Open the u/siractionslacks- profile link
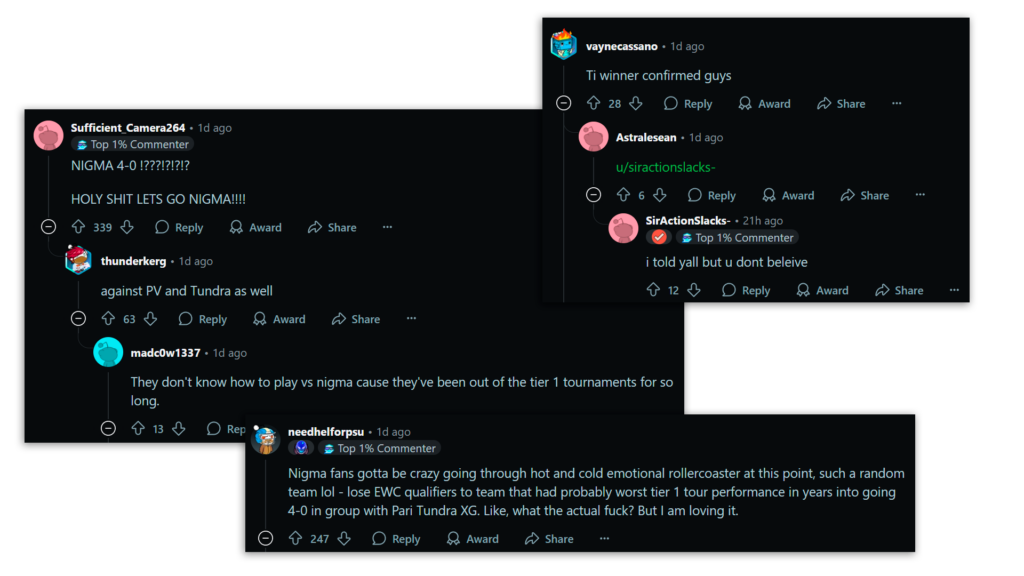Viewport: 1024px width, 576px height. pos(666,167)
